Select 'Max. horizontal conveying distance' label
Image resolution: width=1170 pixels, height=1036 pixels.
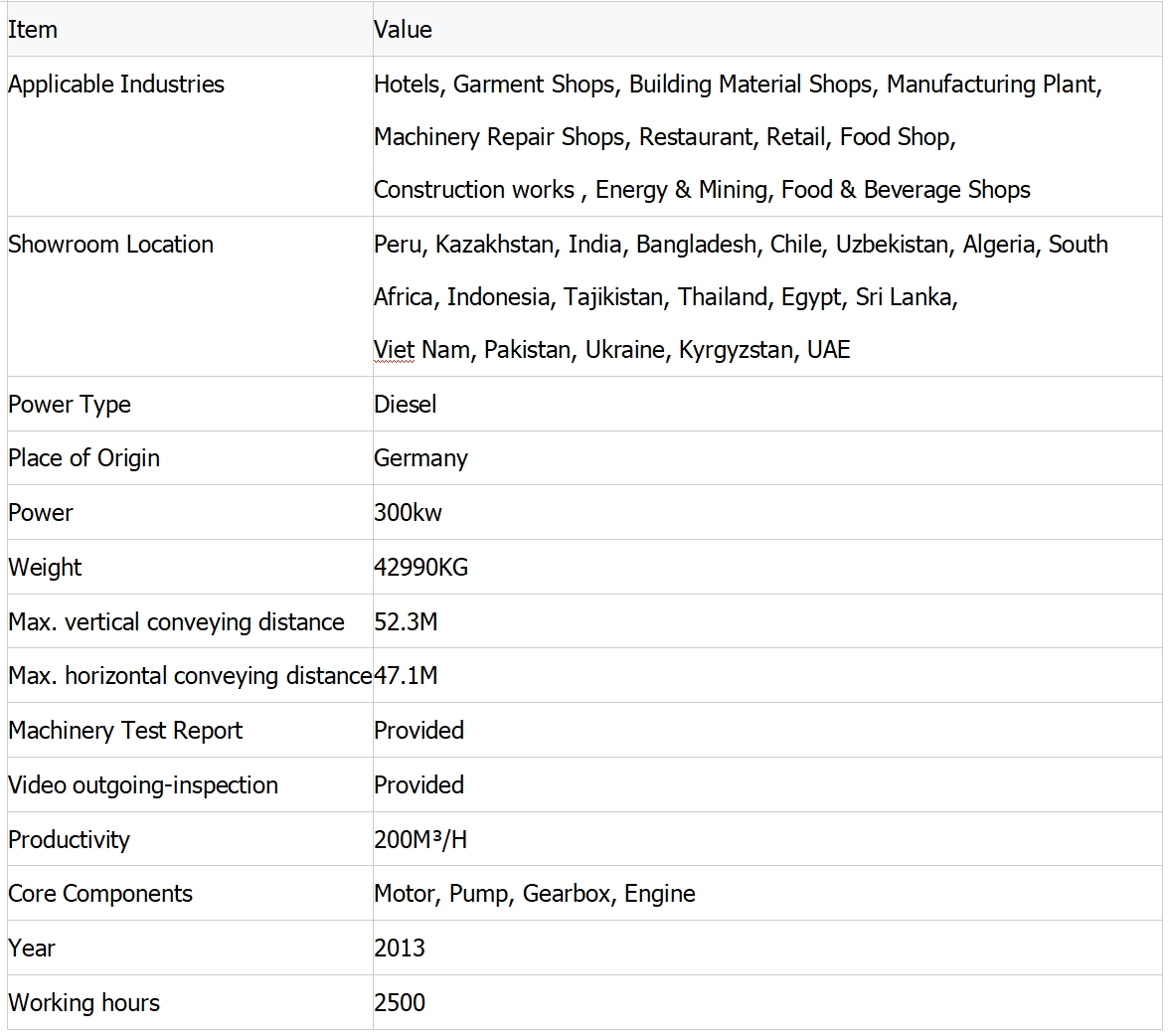[x=190, y=675]
